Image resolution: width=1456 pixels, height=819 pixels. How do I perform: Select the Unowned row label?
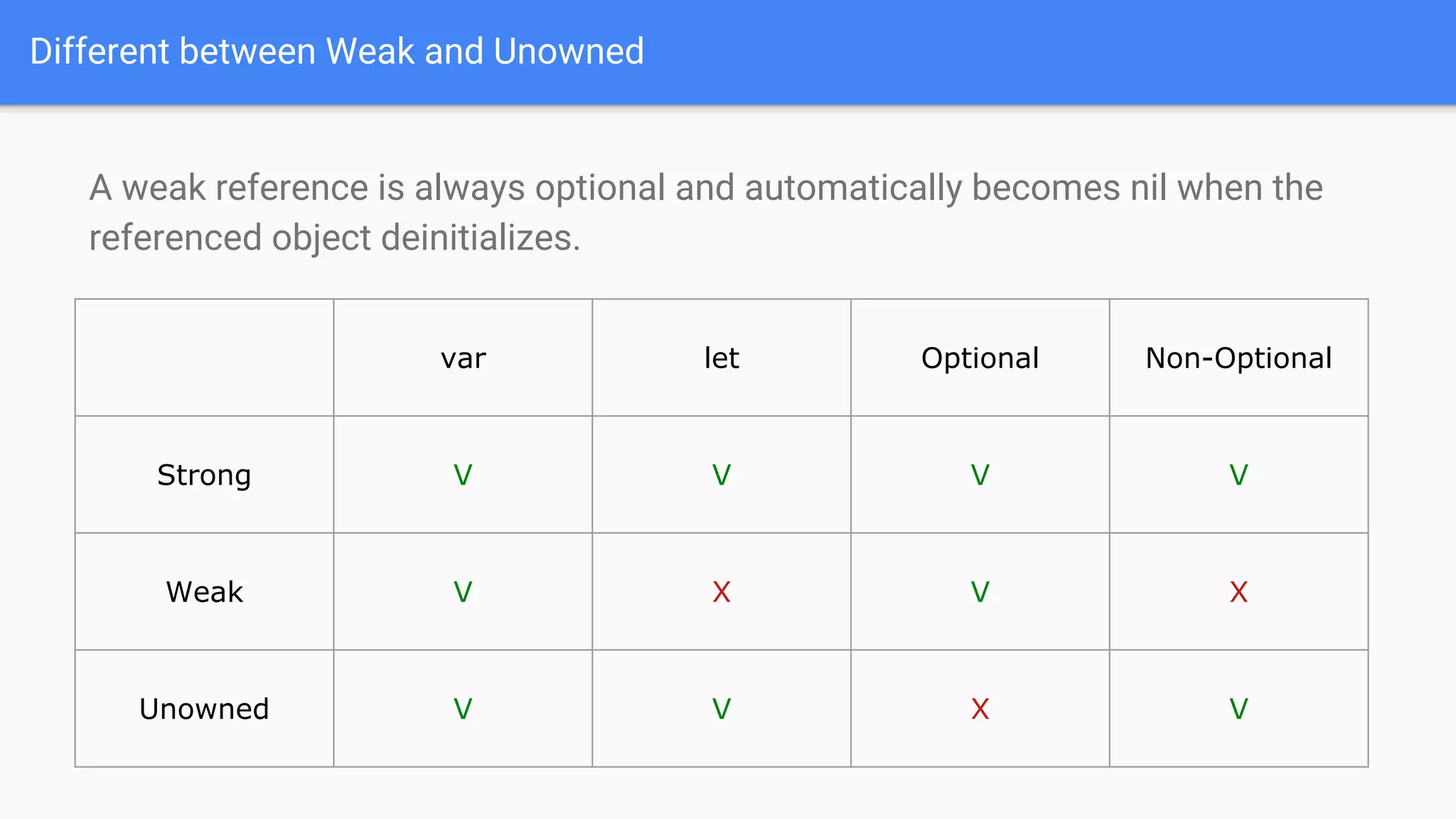[x=204, y=709]
